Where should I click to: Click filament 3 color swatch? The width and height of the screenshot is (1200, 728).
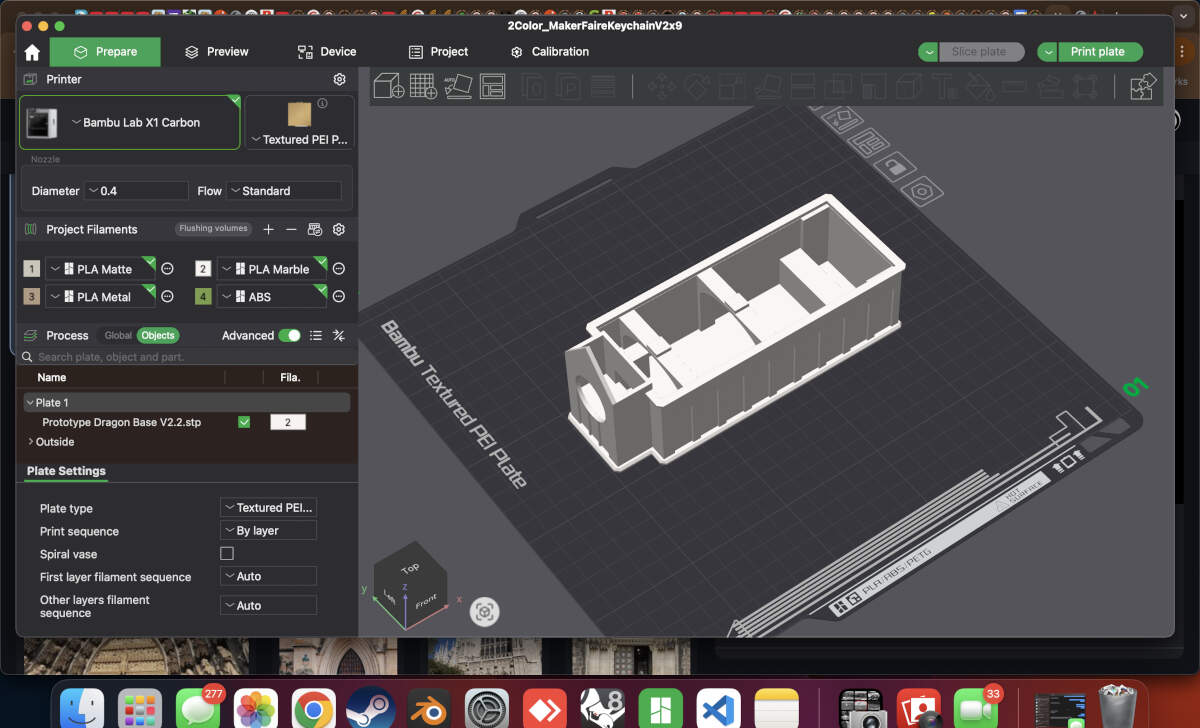(x=32, y=297)
